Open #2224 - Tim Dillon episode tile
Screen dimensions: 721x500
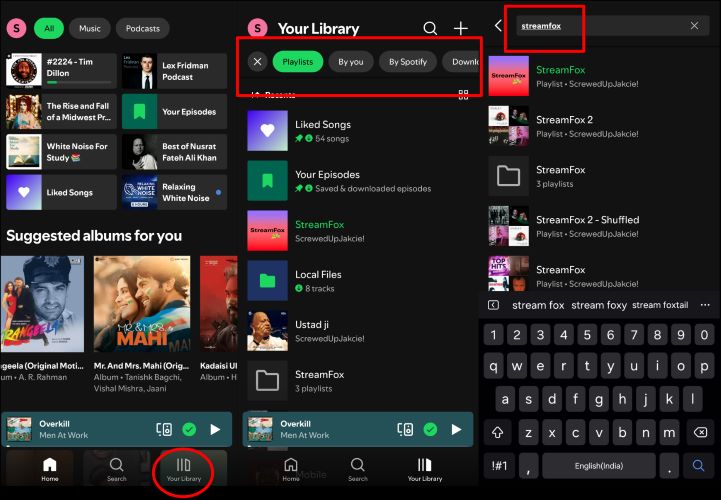click(x=61, y=70)
